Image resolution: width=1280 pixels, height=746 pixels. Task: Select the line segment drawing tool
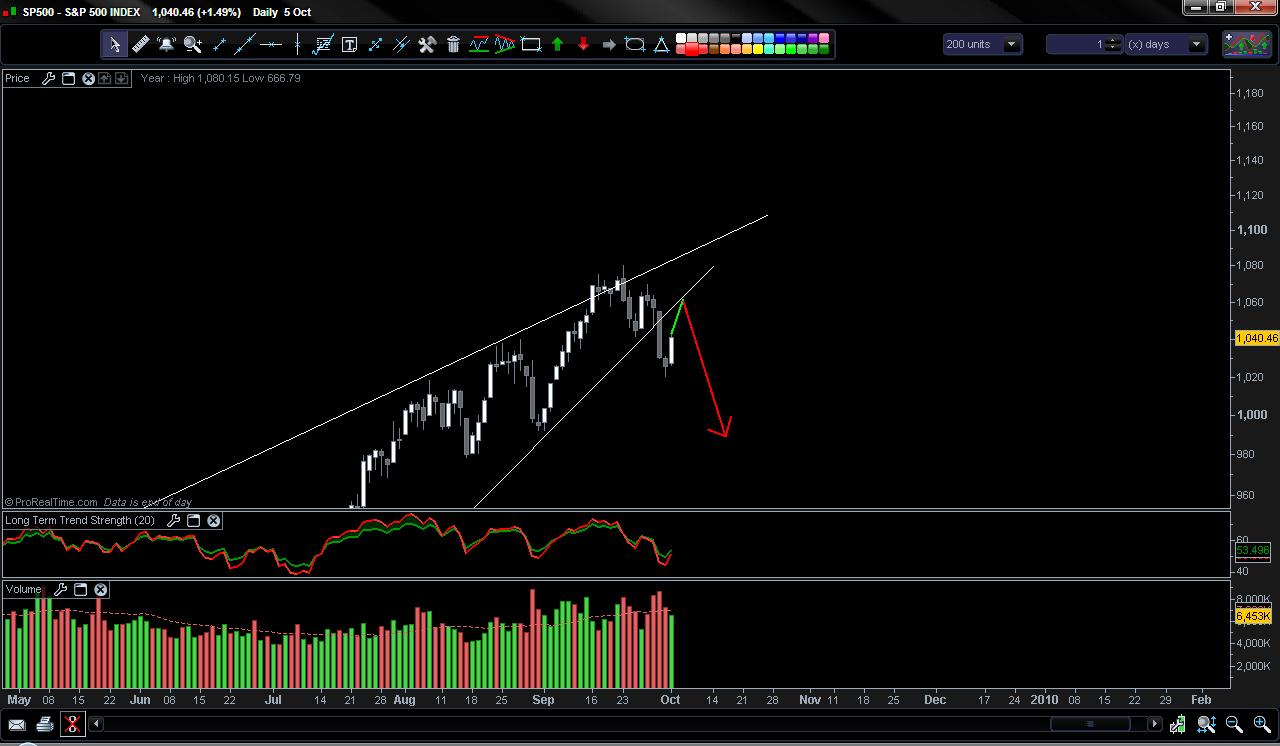coord(220,44)
